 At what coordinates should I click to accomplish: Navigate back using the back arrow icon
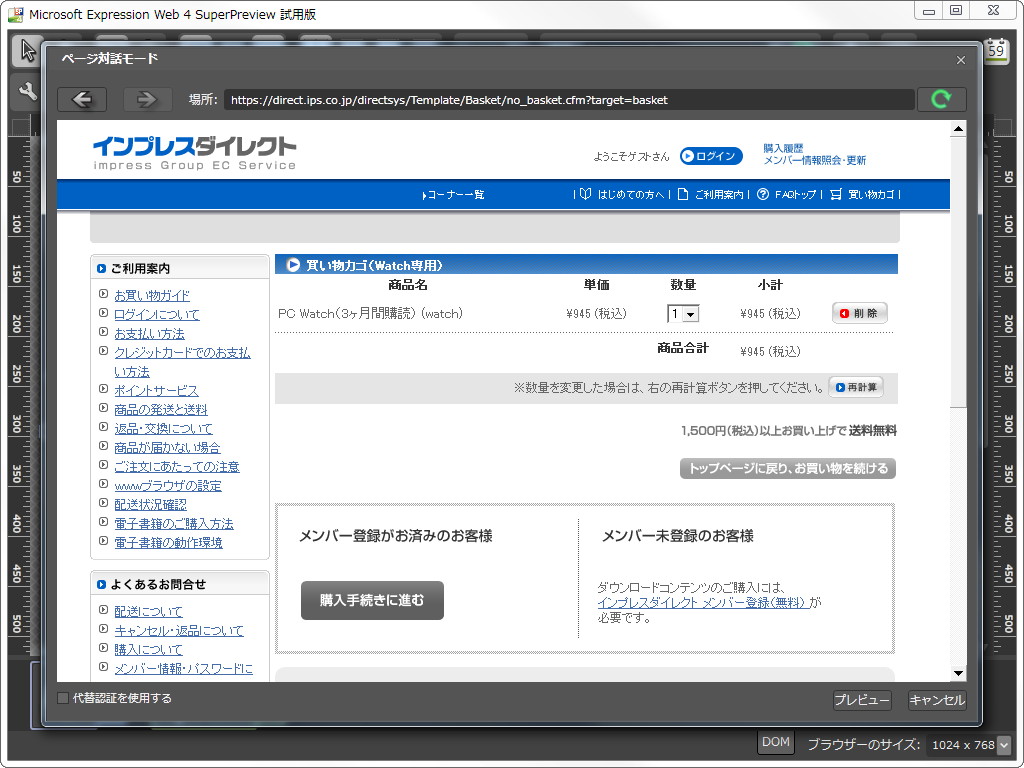[x=81, y=99]
